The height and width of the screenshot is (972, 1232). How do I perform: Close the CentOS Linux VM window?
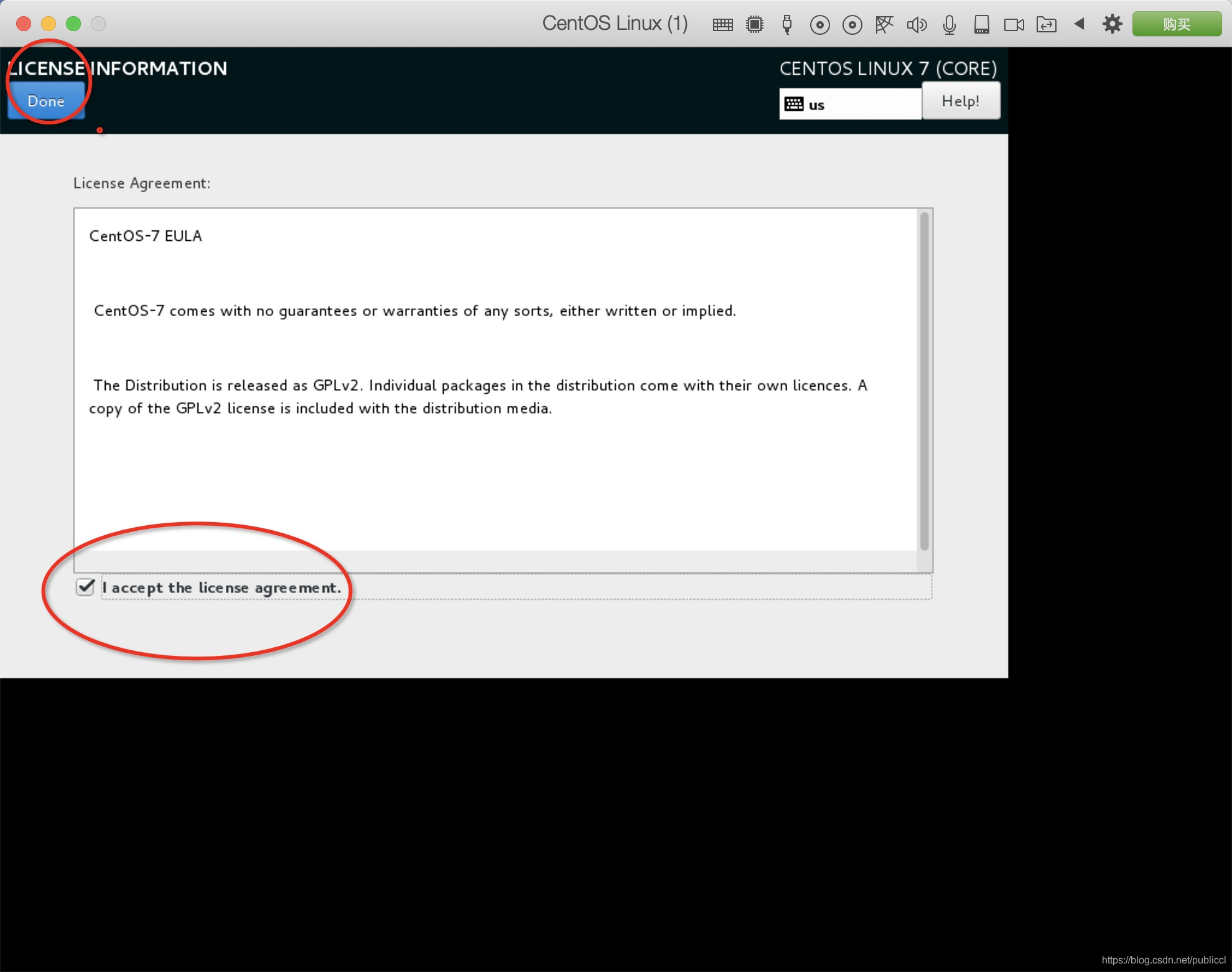(x=24, y=24)
